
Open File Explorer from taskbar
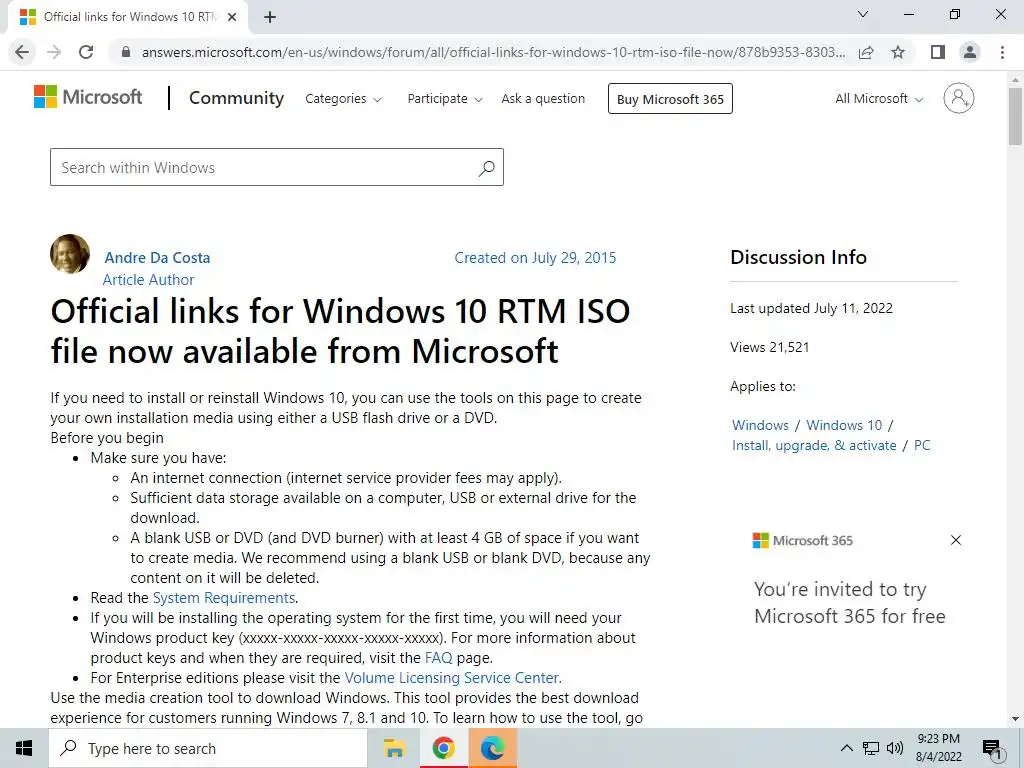(394, 748)
